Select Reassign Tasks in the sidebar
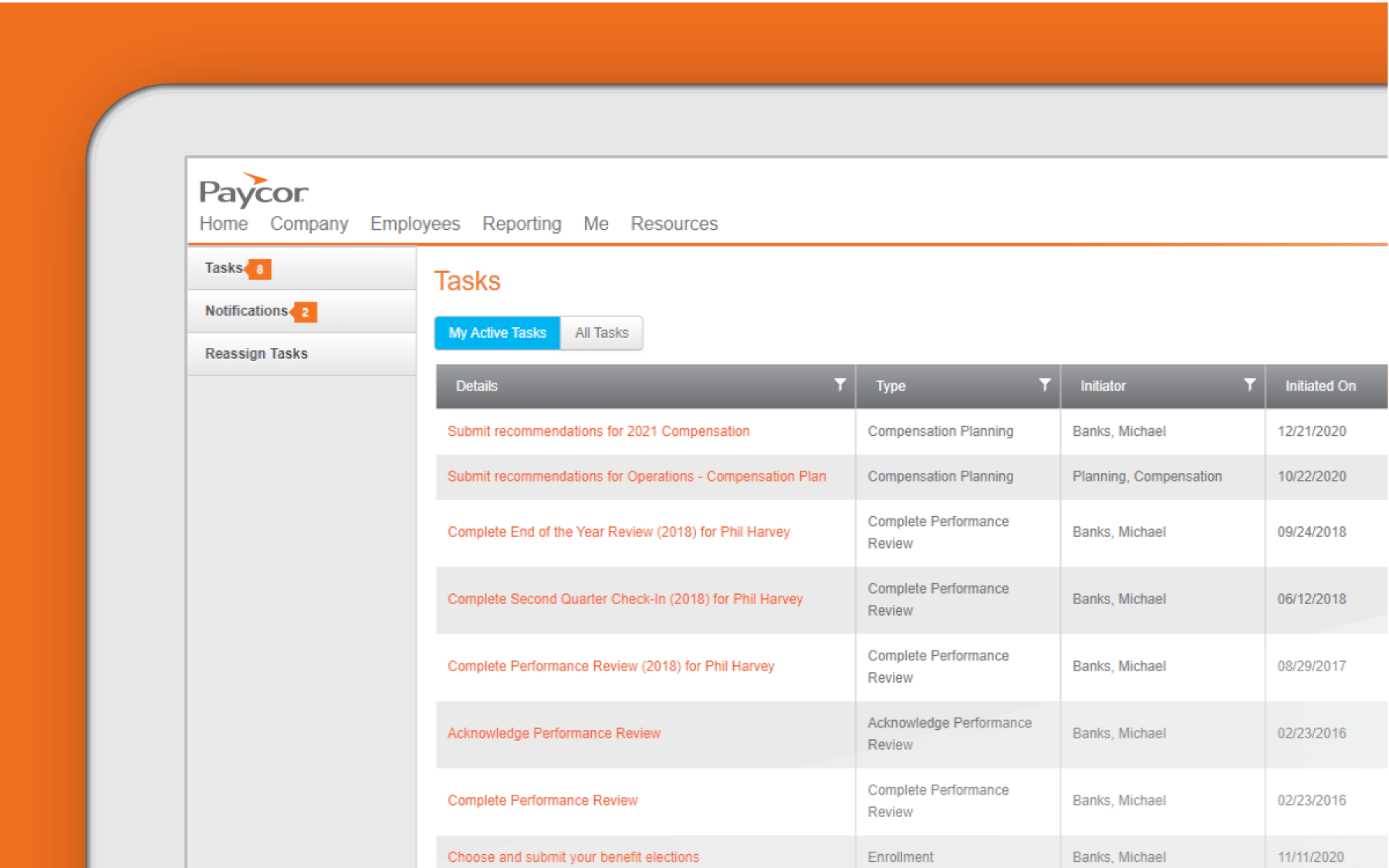 [x=302, y=353]
